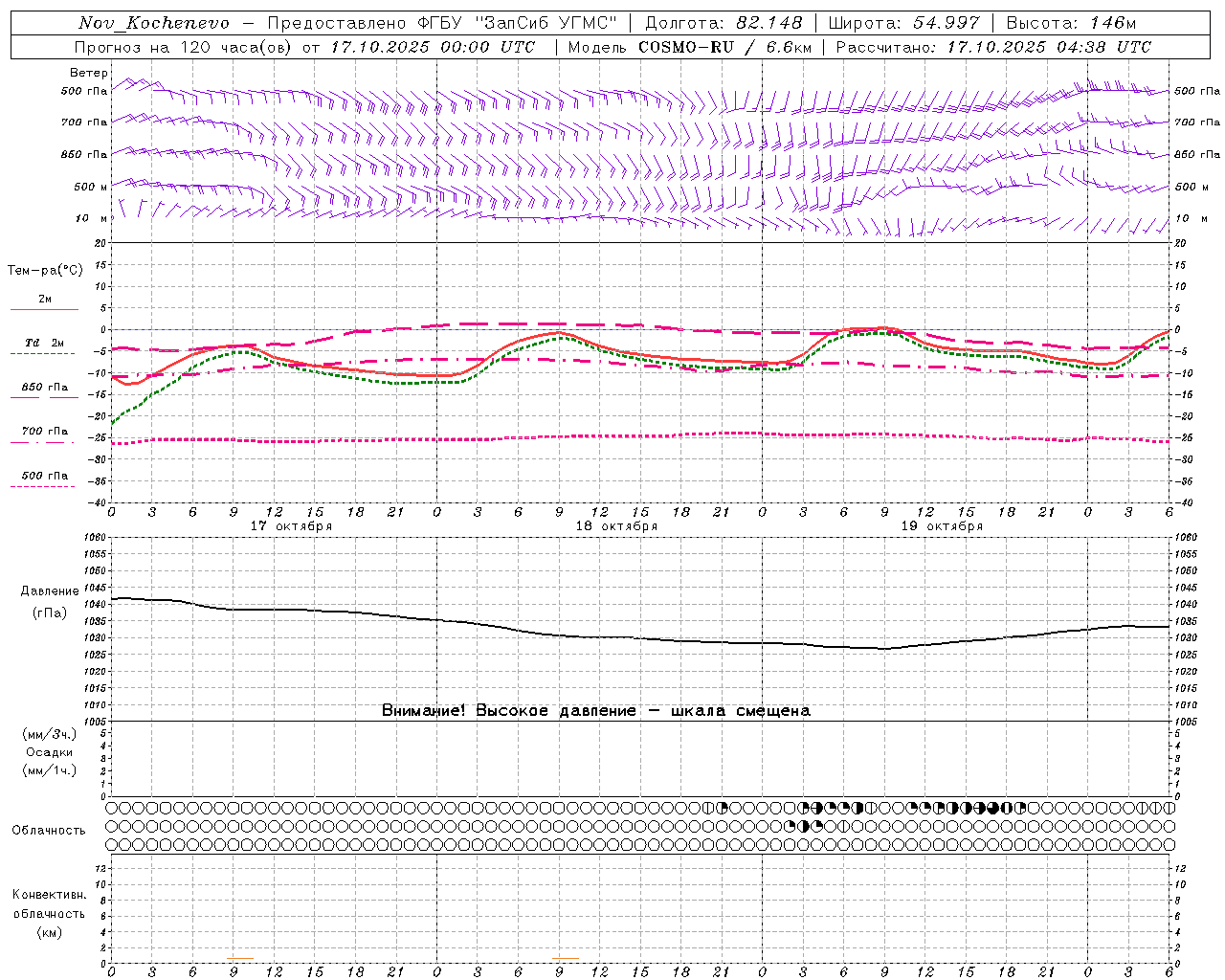Screen dimensions: 1225x980
Task: Select the Высота: 146м elevation text
Action: pyautogui.click(x=1071, y=23)
